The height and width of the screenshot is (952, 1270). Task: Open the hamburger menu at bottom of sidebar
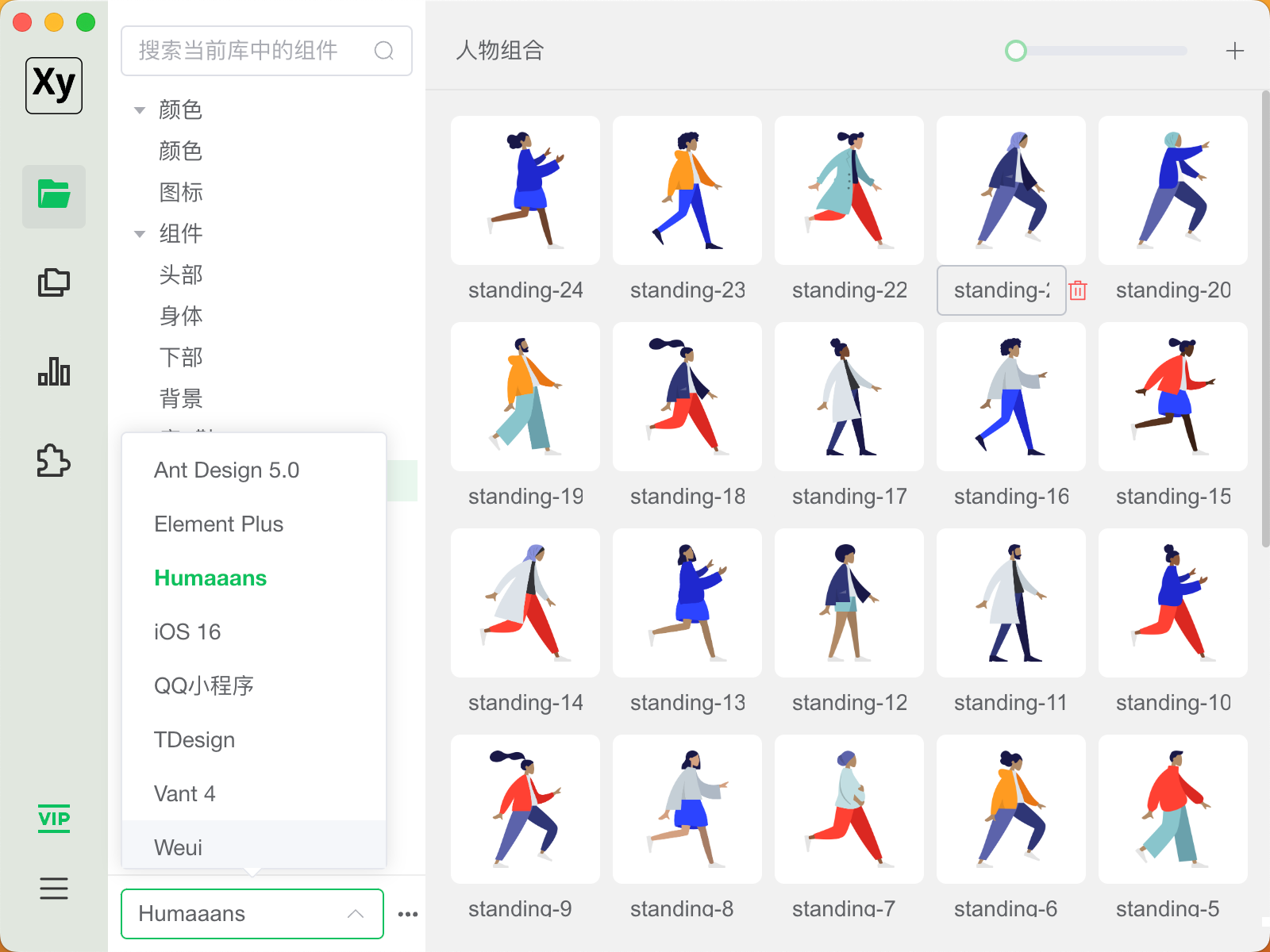(53, 889)
